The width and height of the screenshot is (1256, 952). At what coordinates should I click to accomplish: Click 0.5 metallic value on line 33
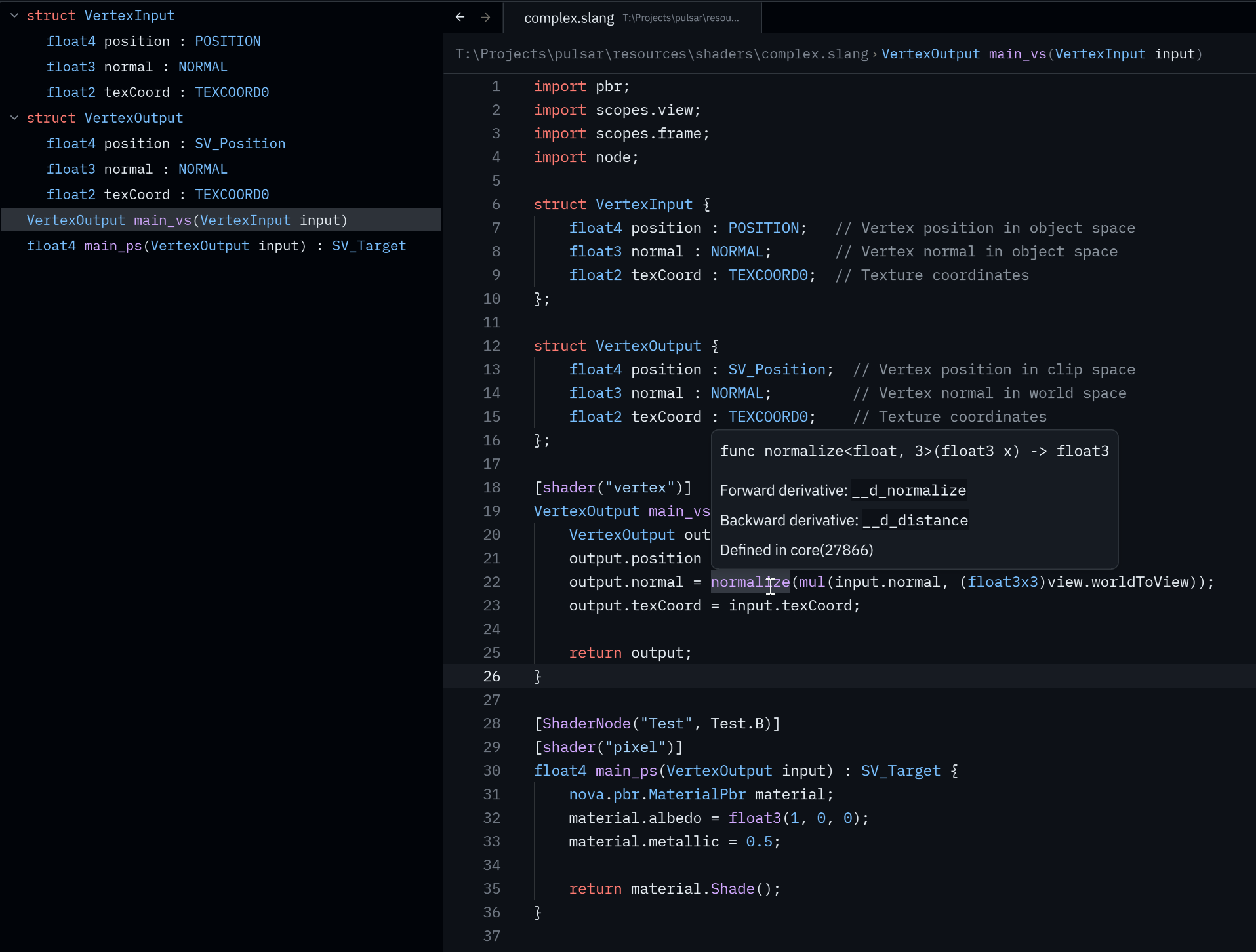759,841
